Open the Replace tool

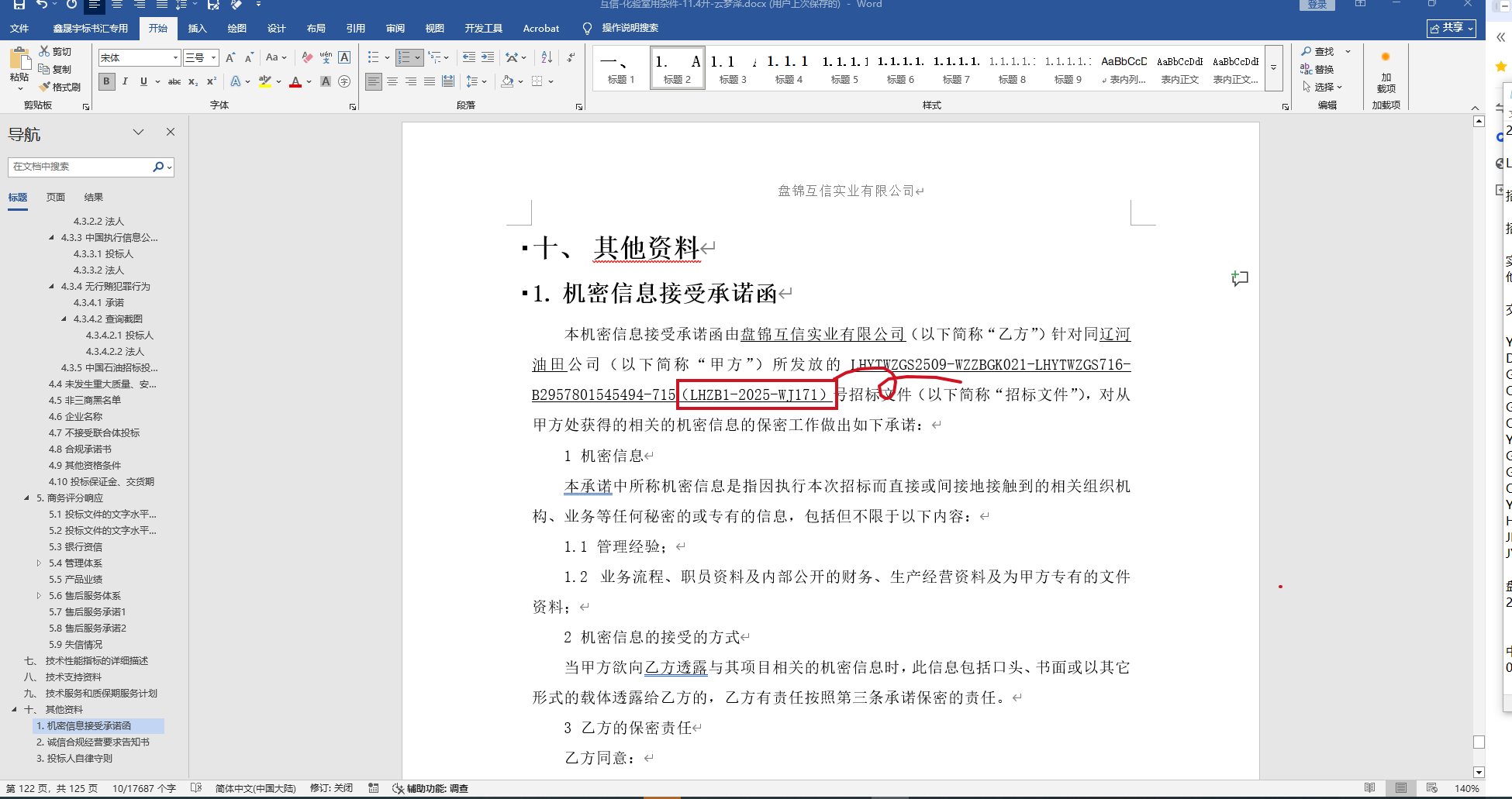click(x=1318, y=69)
